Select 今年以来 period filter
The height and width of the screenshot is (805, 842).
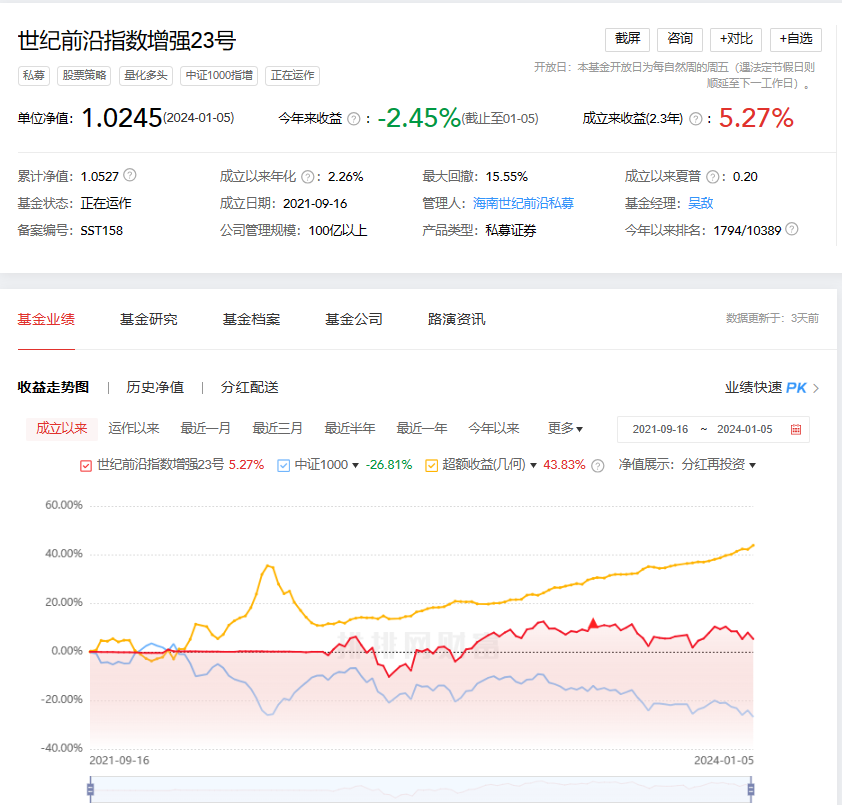pos(493,429)
